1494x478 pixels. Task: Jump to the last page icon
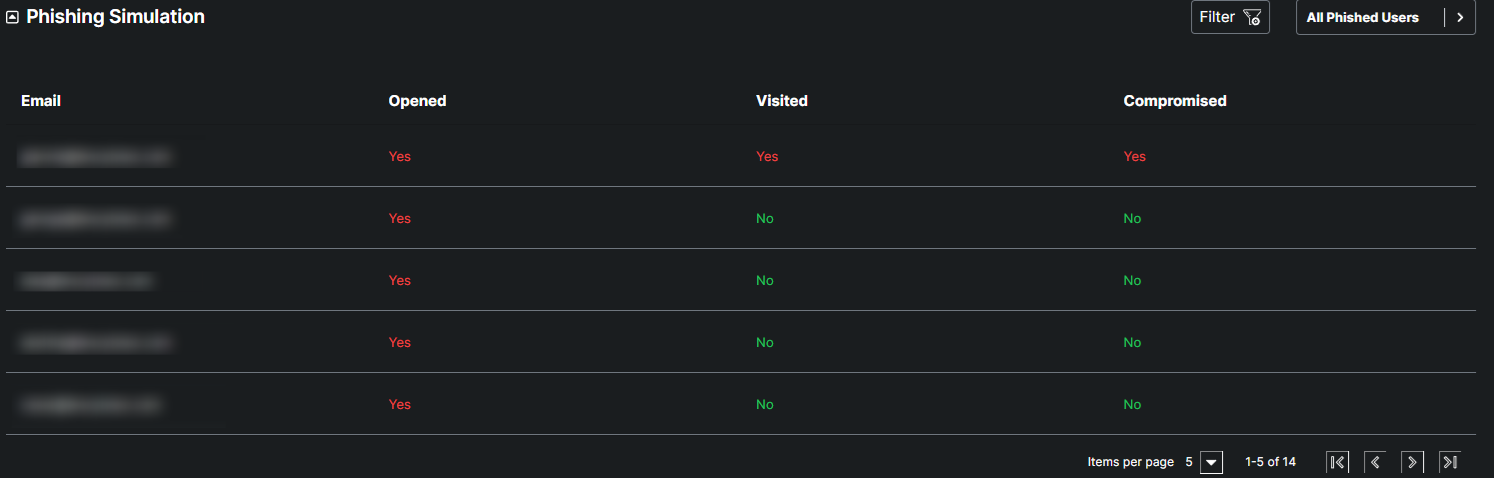click(1449, 462)
